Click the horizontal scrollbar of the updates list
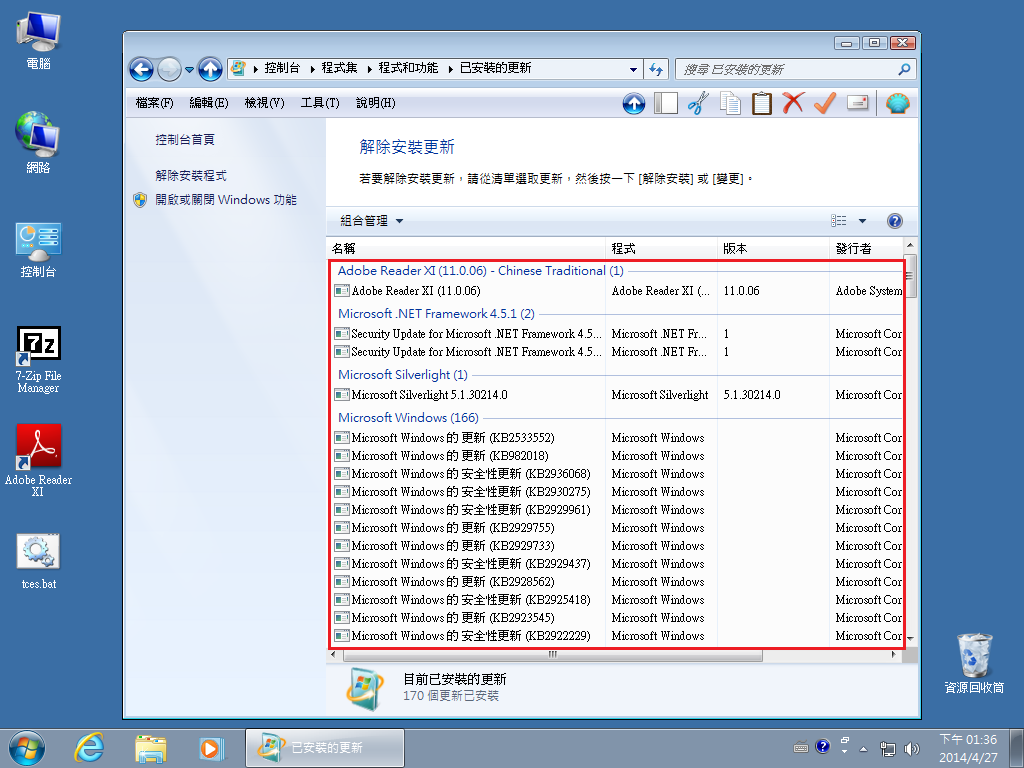Image resolution: width=1024 pixels, height=768 pixels. point(552,654)
